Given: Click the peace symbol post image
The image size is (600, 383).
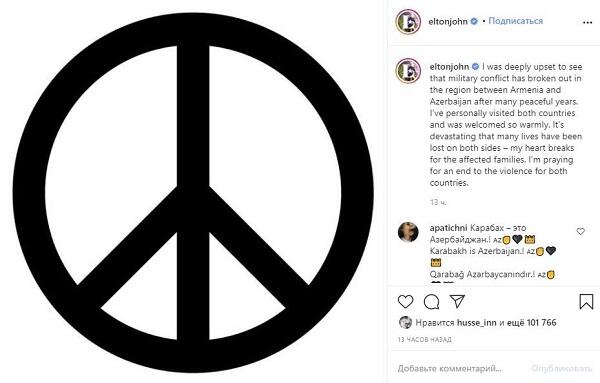Looking at the screenshot, I should [x=193, y=192].
